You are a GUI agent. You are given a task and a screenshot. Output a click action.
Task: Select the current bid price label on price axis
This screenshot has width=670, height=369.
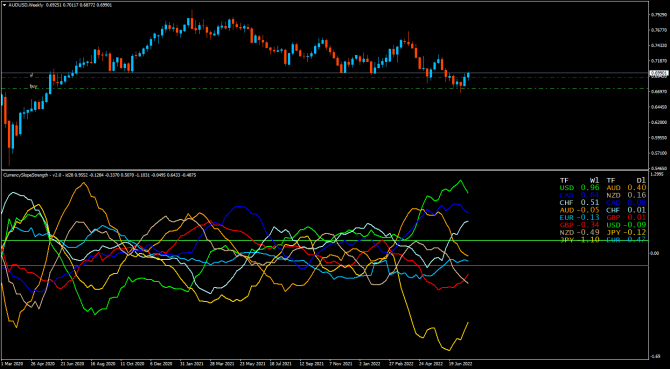click(658, 73)
